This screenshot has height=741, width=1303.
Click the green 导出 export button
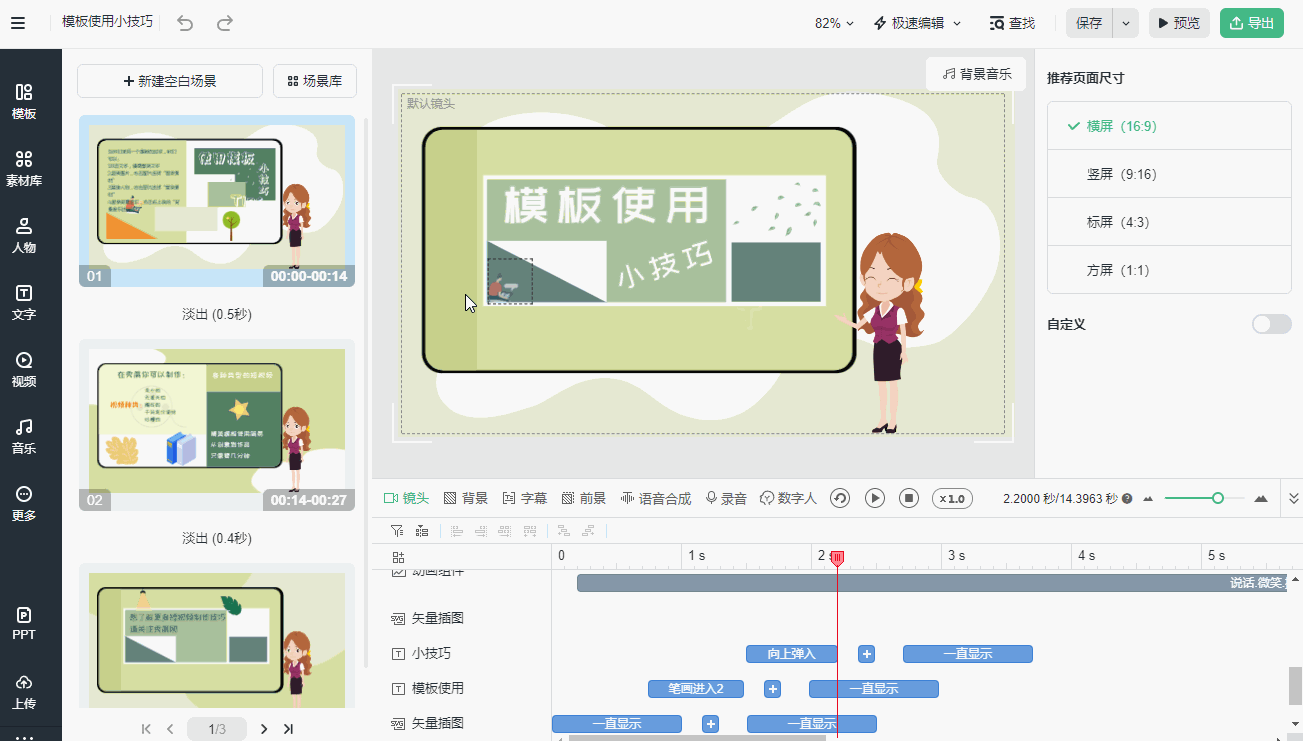[1251, 23]
